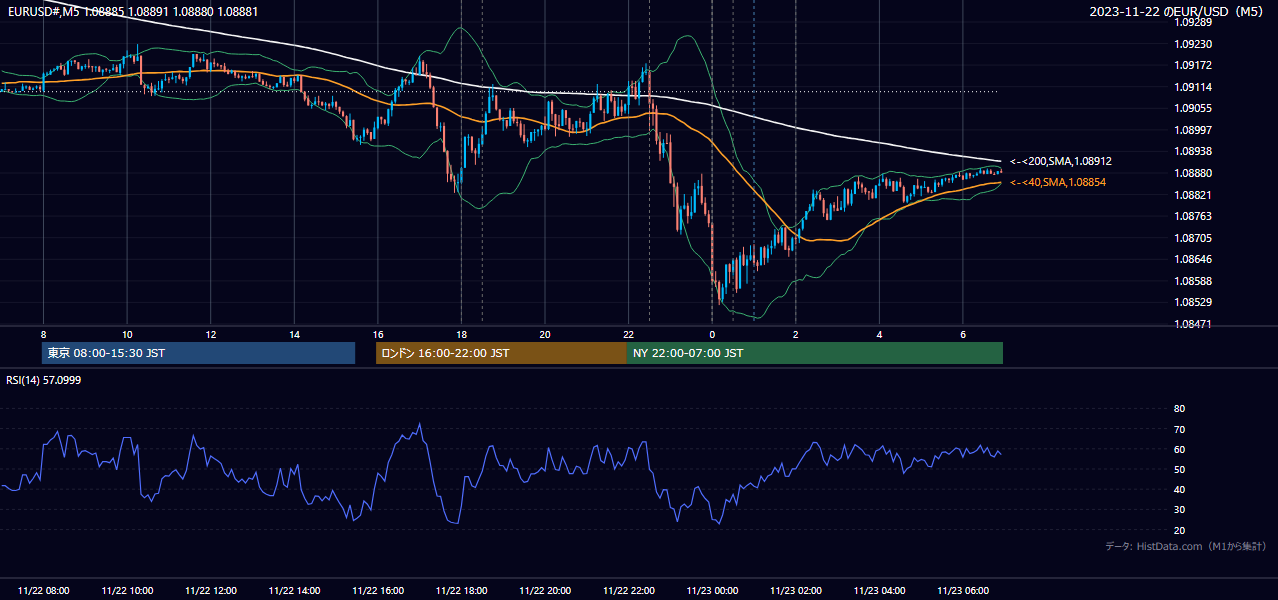This screenshot has height=600, width=1278.
Task: Click price axis value 1.09289
Action: click(x=1193, y=22)
